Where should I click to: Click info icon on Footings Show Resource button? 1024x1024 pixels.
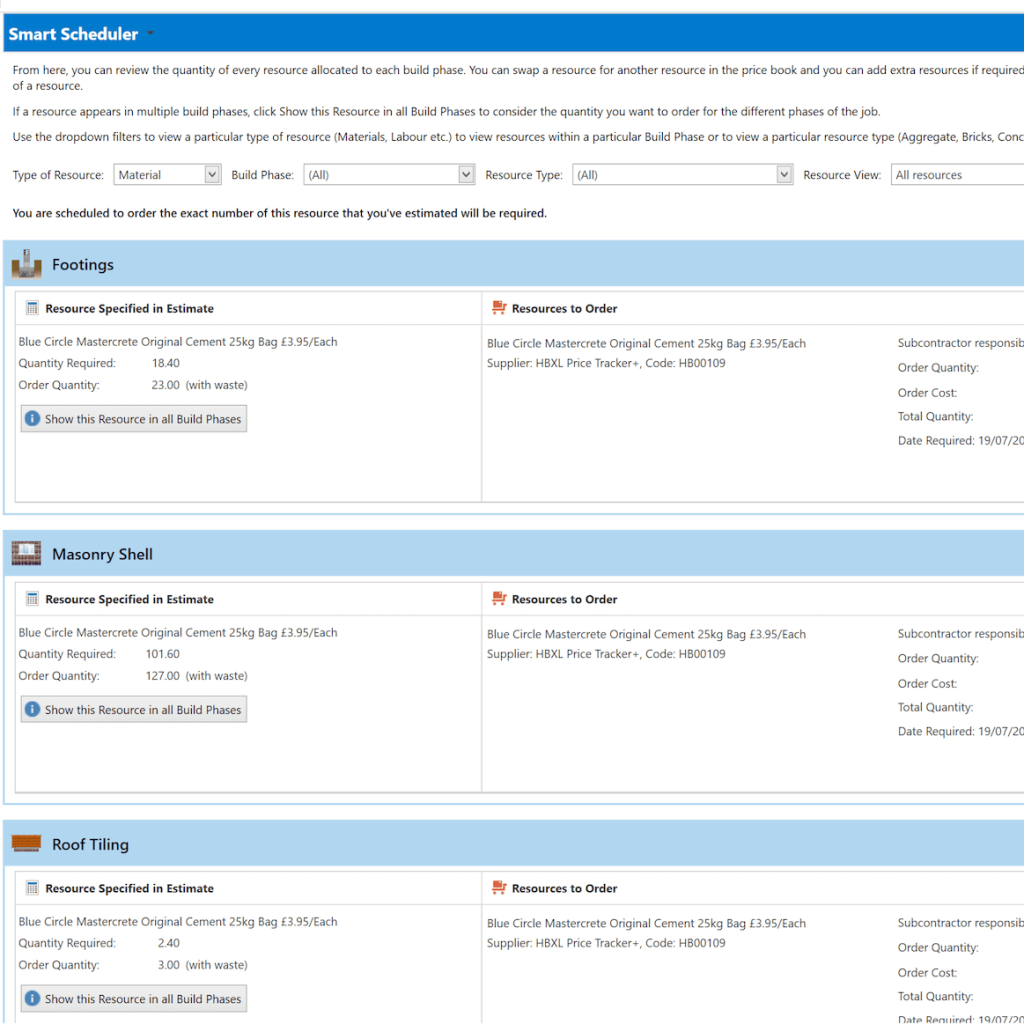32,419
